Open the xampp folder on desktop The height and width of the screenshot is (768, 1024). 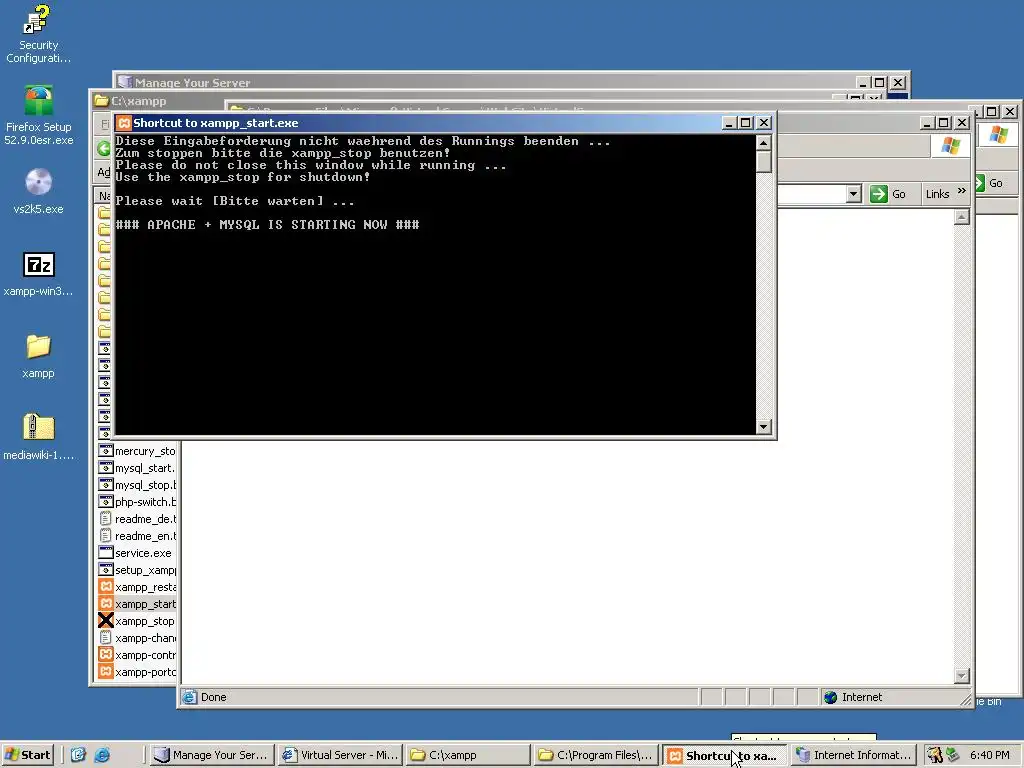click(x=38, y=356)
